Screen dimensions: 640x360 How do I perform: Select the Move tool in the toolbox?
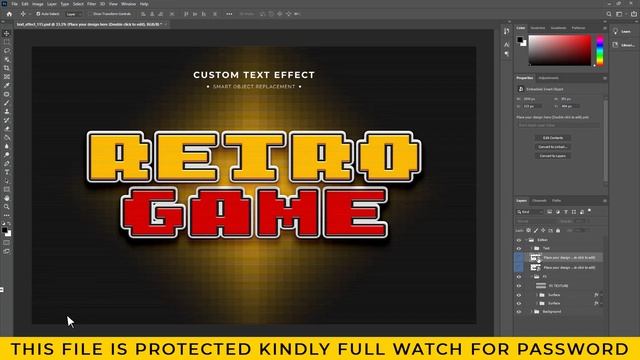coord(7,33)
